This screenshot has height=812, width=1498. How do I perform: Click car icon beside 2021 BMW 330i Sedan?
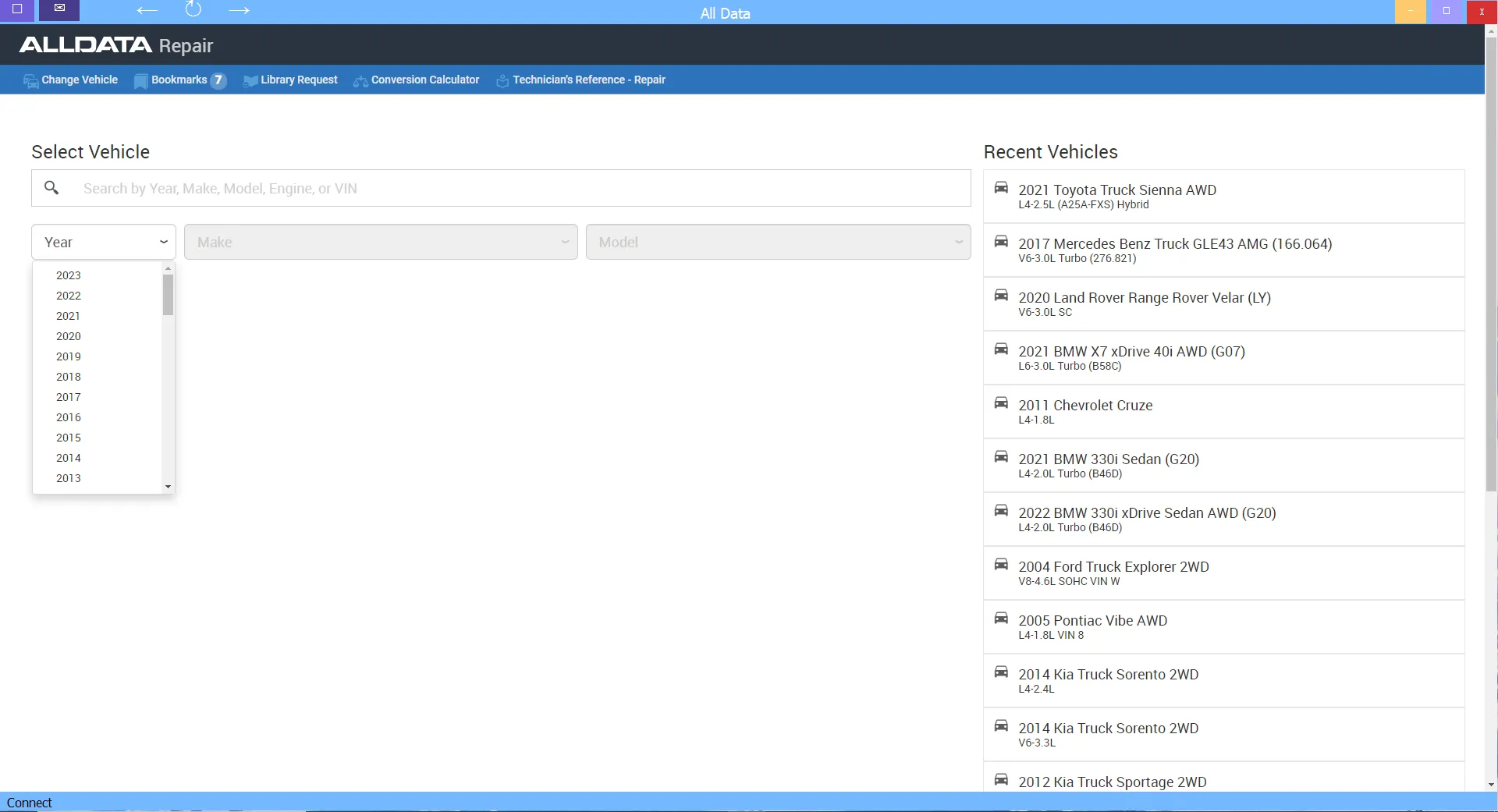1001,456
